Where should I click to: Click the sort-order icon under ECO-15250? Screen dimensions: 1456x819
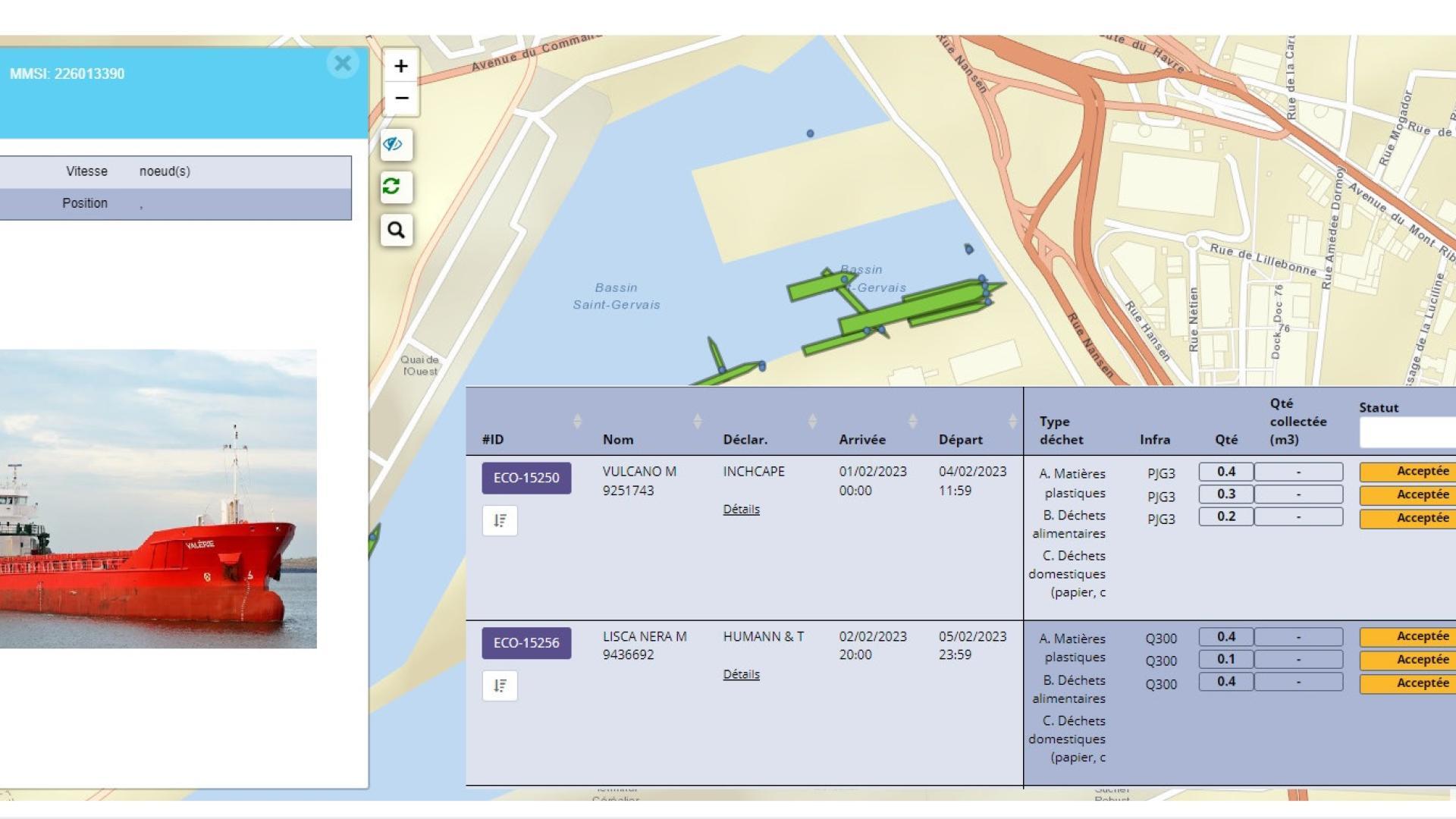click(x=500, y=520)
